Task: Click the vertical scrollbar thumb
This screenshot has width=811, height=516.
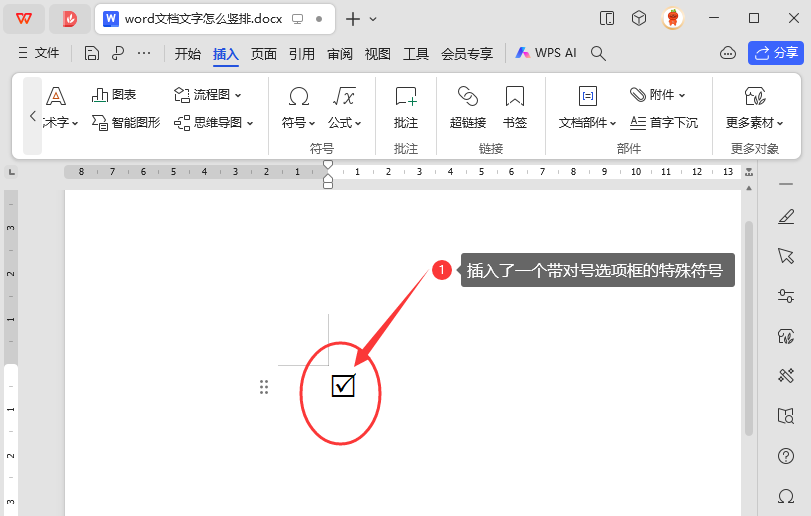Action: click(x=749, y=328)
